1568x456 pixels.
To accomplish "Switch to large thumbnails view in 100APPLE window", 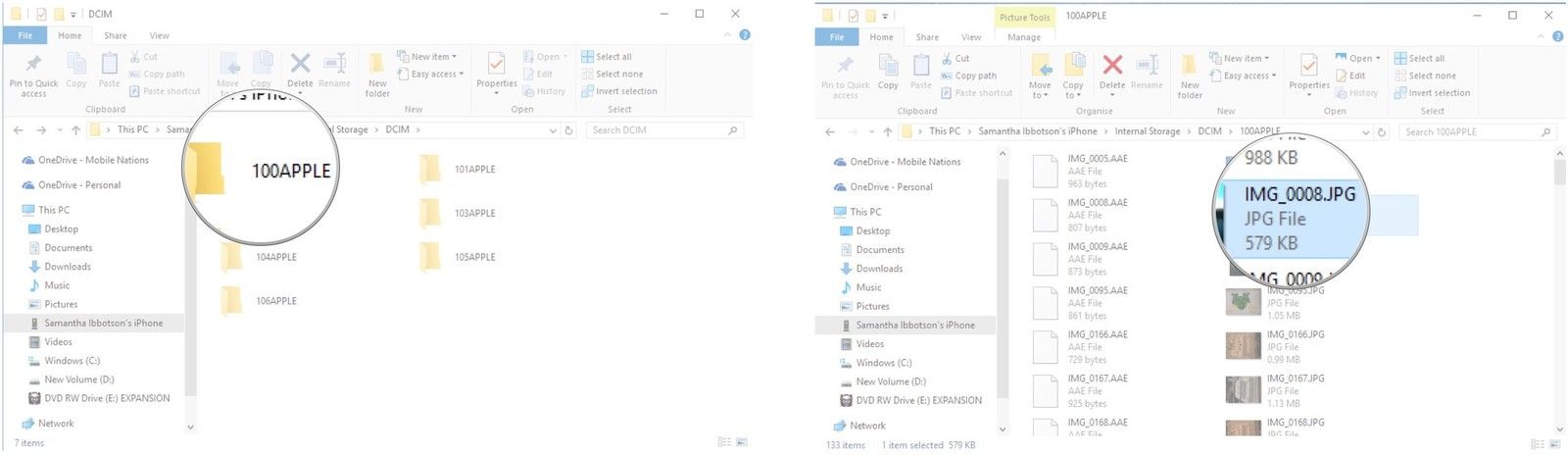I will tap(1553, 444).
